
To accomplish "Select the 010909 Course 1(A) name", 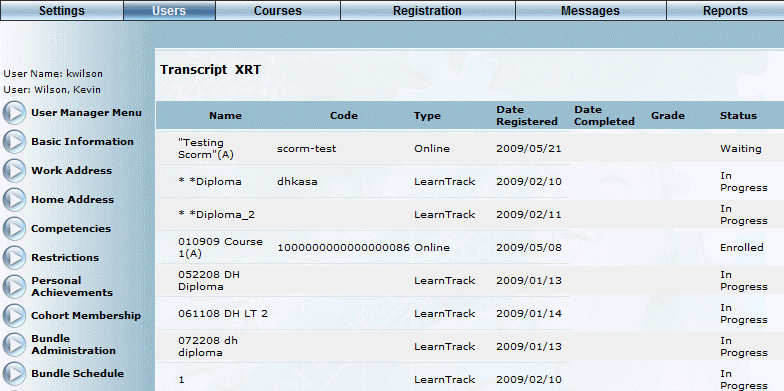I will 220,248.
